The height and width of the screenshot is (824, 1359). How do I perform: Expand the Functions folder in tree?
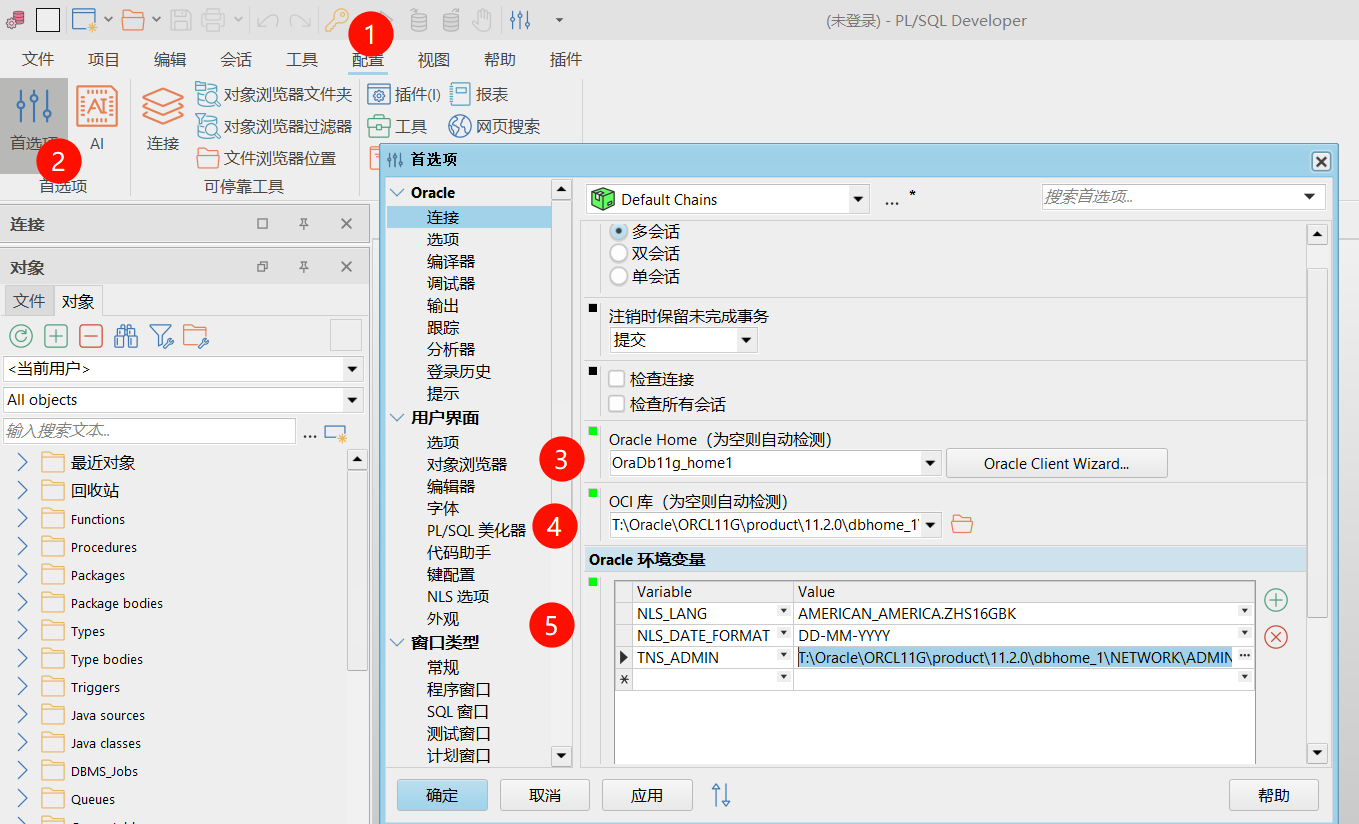22,519
